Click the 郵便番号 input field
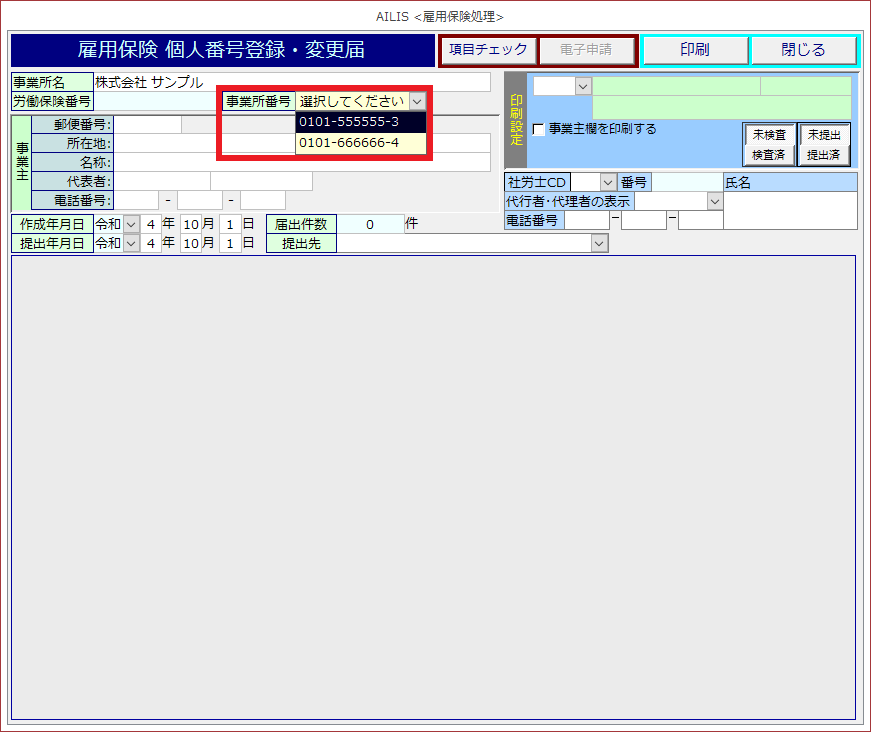The height and width of the screenshot is (732, 871). tap(148, 125)
